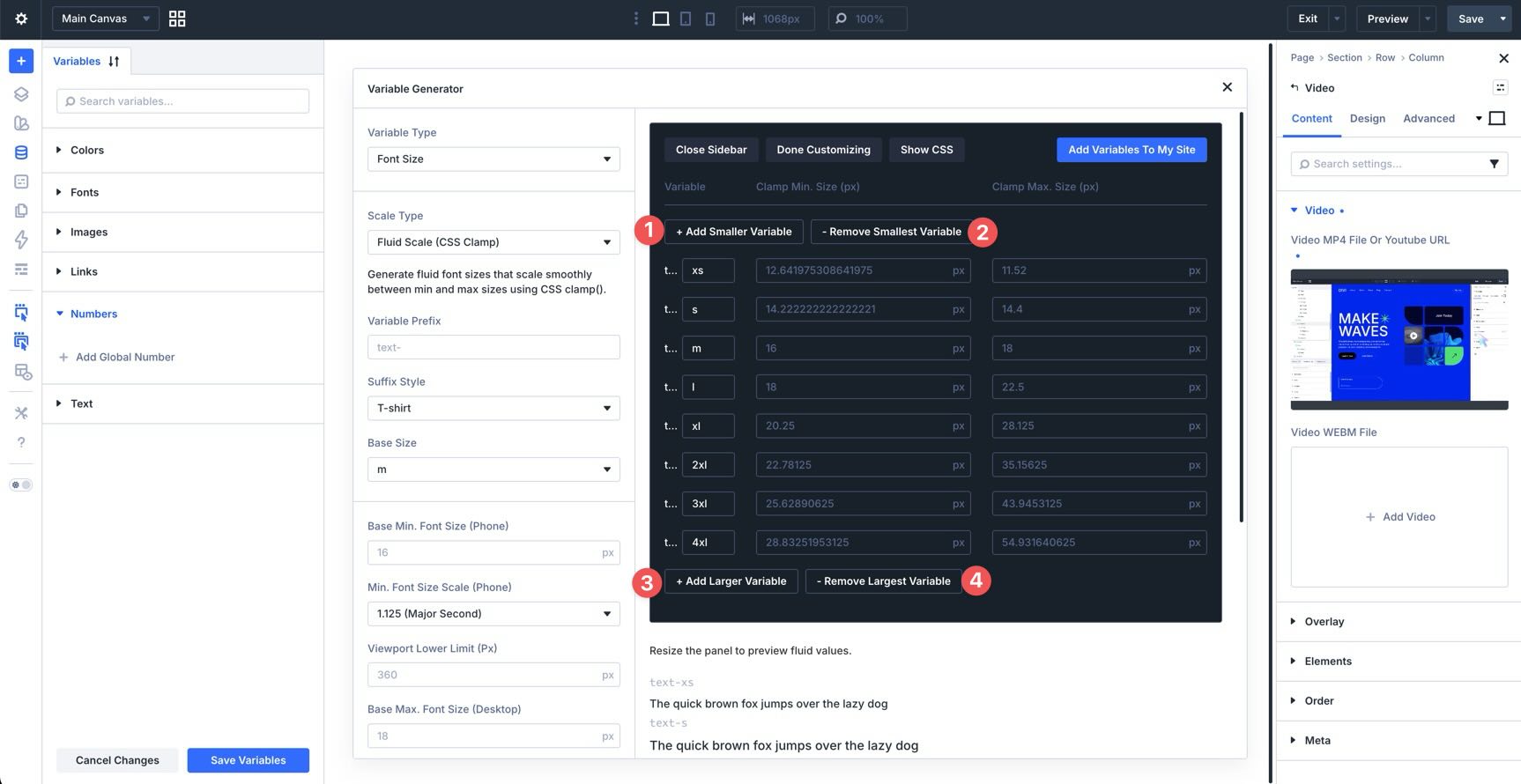Viewport: 1521px width, 784px height.
Task: Open the layers icon in left sidebar
Action: 21,94
